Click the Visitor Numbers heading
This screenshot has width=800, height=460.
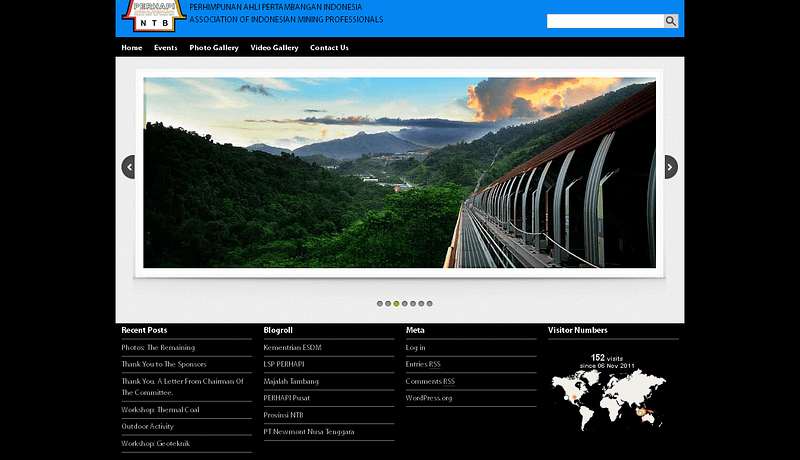coord(578,330)
